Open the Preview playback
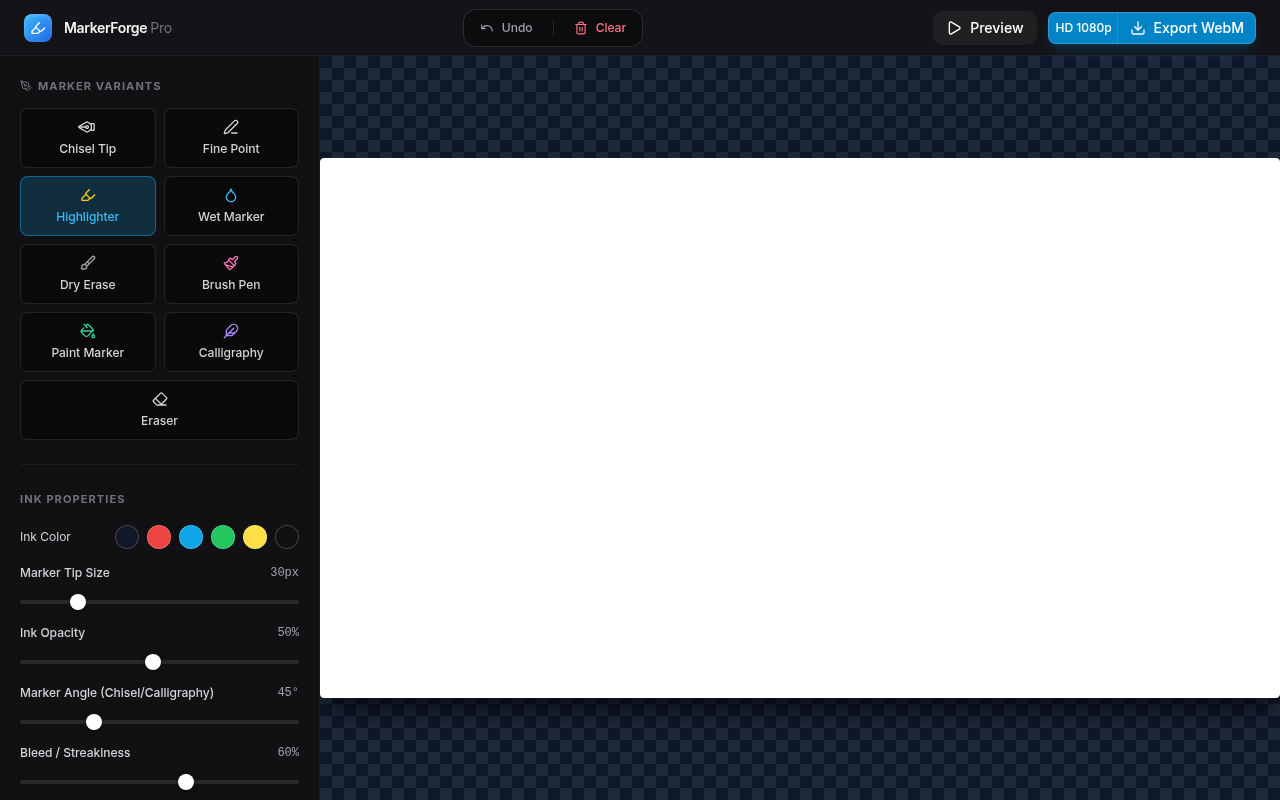The image size is (1280, 800). pyautogui.click(x=985, y=28)
